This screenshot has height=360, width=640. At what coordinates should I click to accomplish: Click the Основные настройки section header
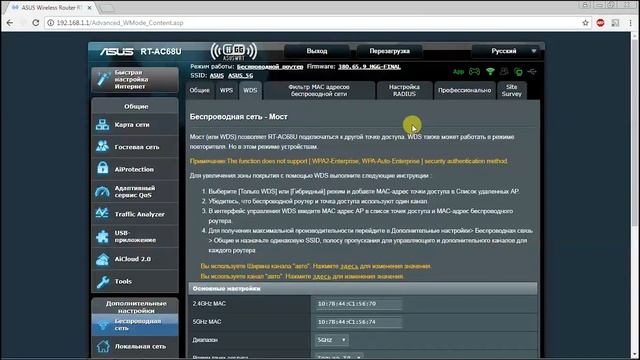tap(362, 288)
